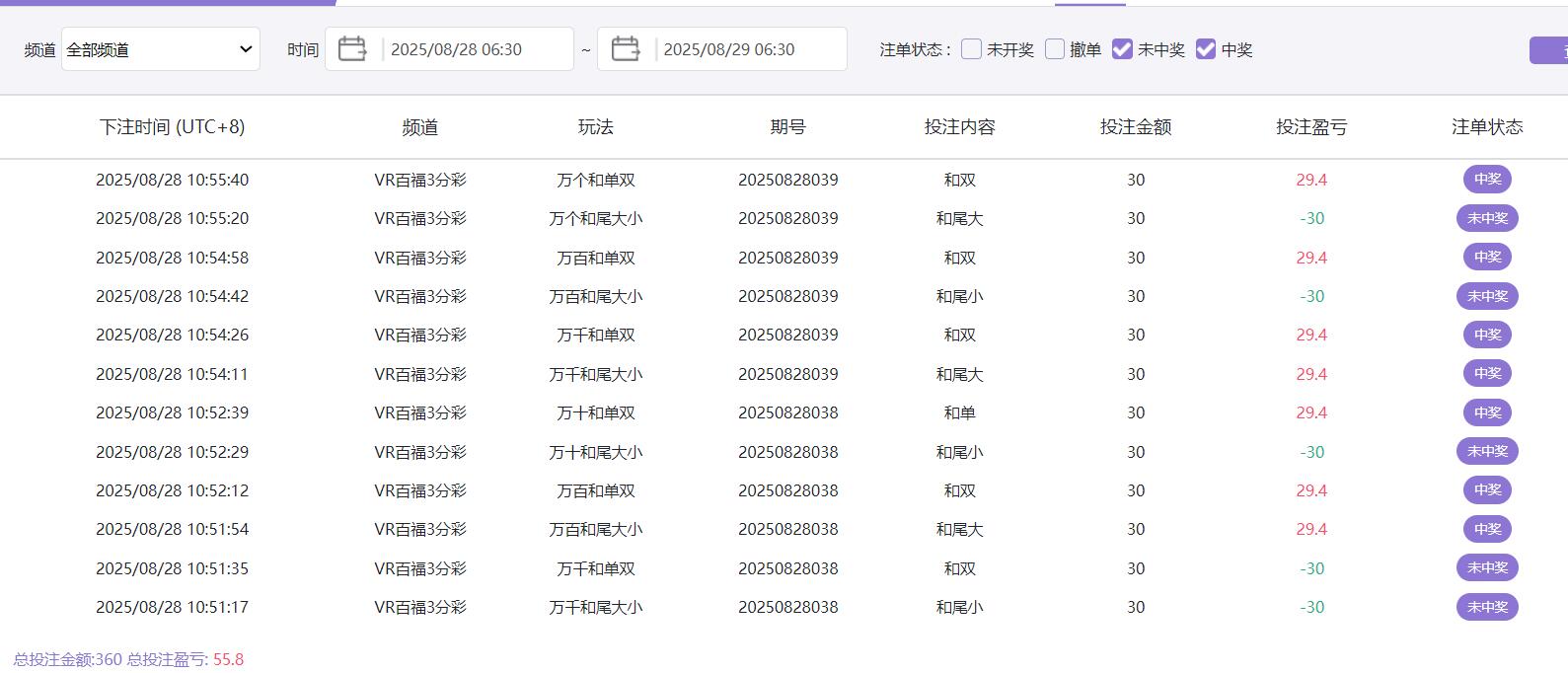
Task: Select the bet time 2025/08/28 10:51:17
Action: (x=172, y=607)
